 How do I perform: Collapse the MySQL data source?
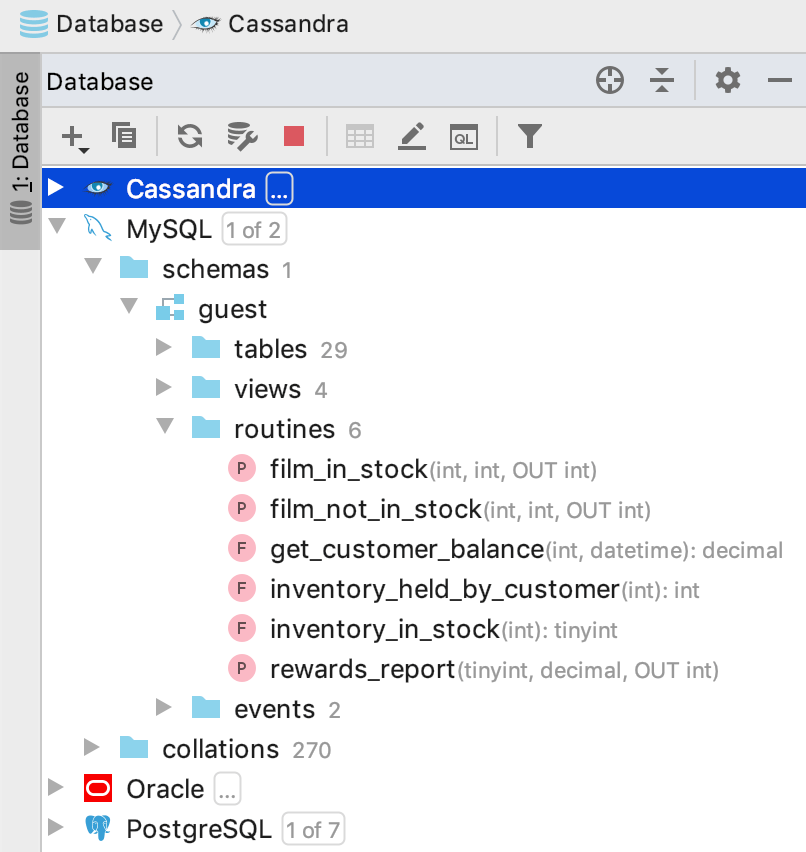pos(57,225)
